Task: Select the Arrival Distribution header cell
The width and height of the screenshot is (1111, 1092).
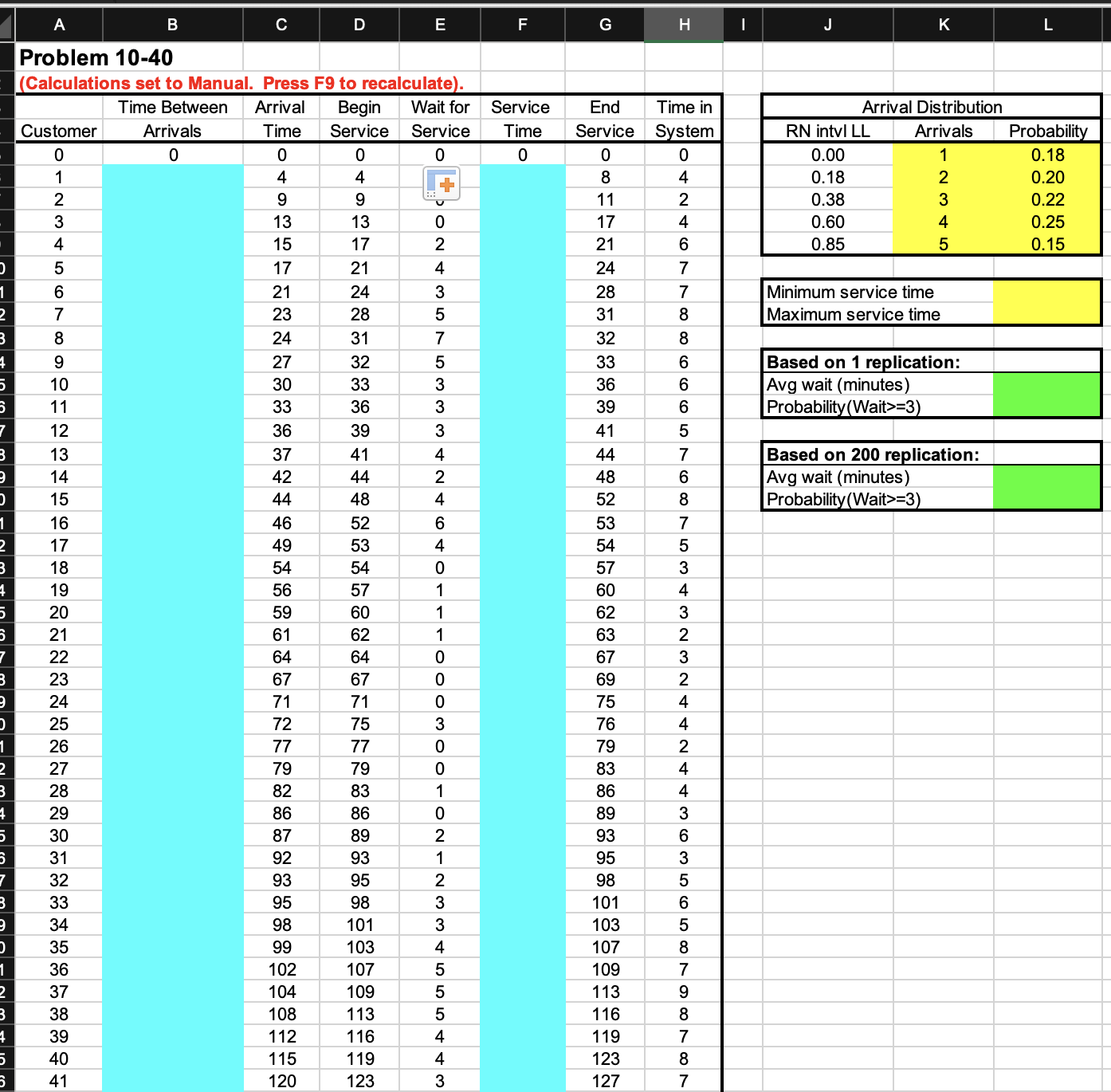Action: click(932, 107)
